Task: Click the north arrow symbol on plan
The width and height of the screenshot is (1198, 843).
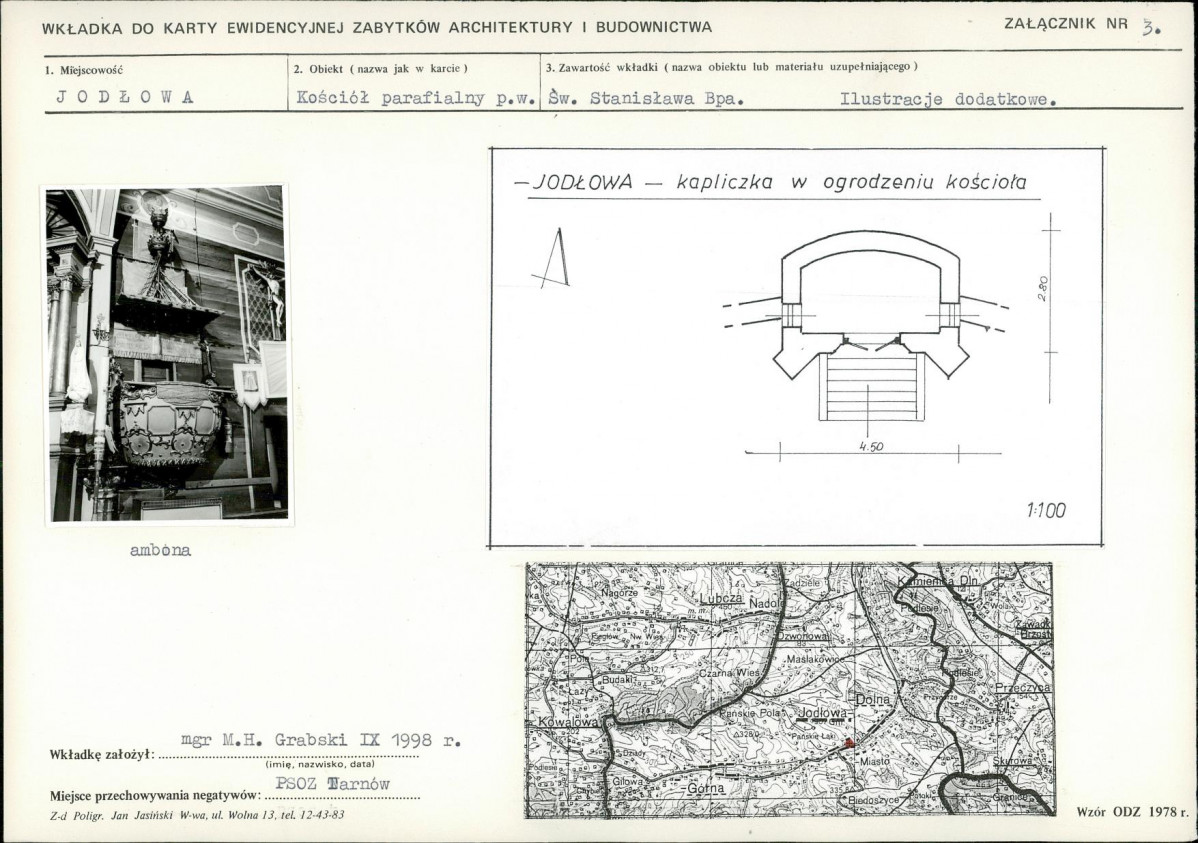Action: pyautogui.click(x=551, y=258)
